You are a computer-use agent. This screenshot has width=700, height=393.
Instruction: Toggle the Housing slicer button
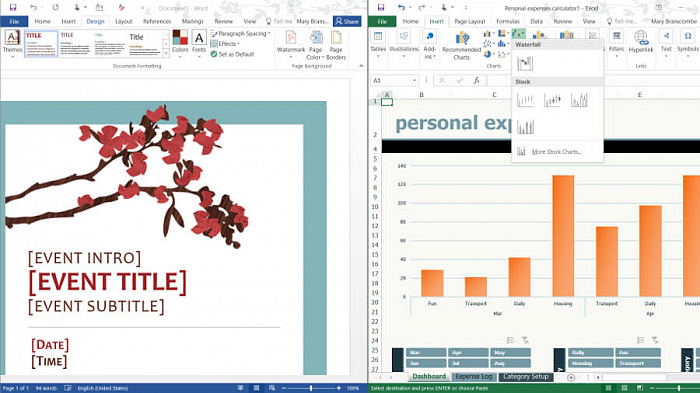pyautogui.click(x=590, y=363)
